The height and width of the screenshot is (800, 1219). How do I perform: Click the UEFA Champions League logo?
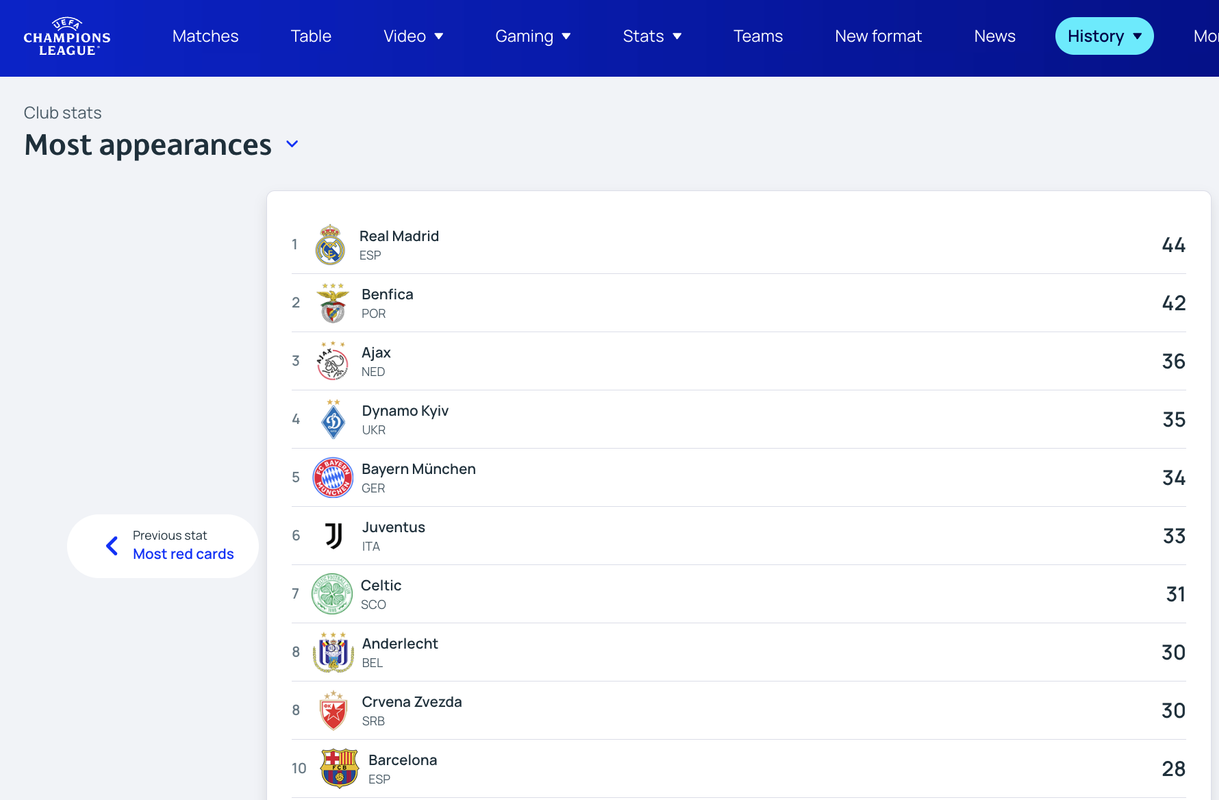pyautogui.click(x=67, y=37)
